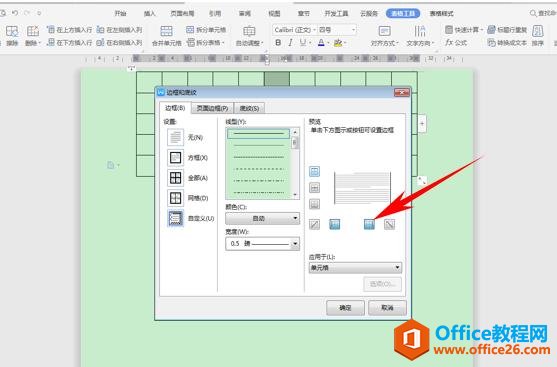Open the 视图 ribbon tab
Viewport: 557px width, 367px height.
coord(274,14)
